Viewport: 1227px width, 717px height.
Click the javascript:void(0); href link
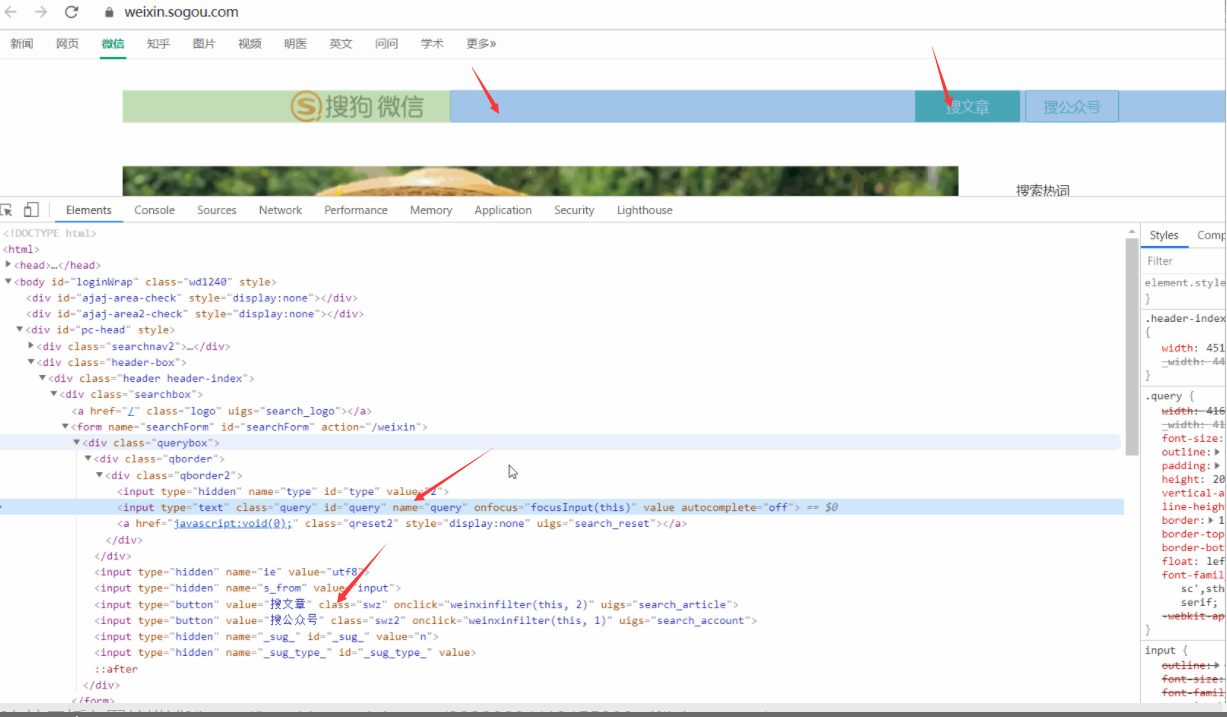tap(232, 523)
